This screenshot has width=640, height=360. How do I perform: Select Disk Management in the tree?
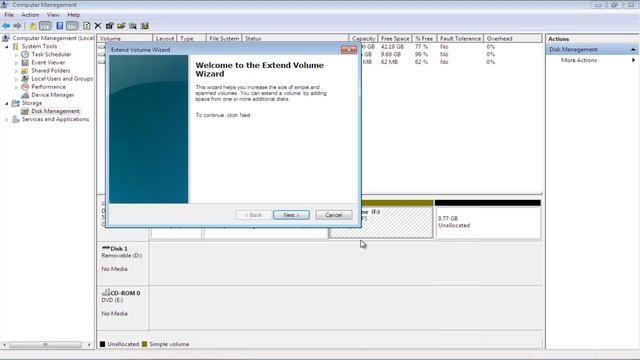click(56, 111)
